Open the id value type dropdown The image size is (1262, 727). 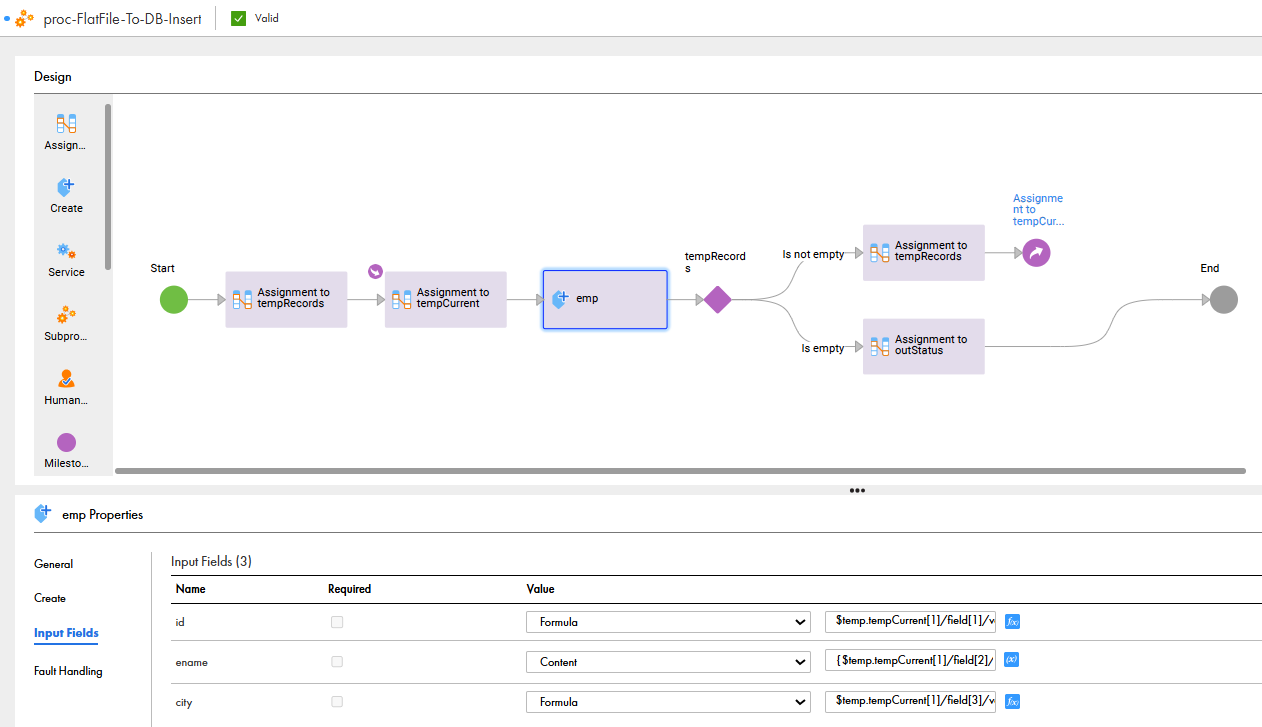point(668,622)
